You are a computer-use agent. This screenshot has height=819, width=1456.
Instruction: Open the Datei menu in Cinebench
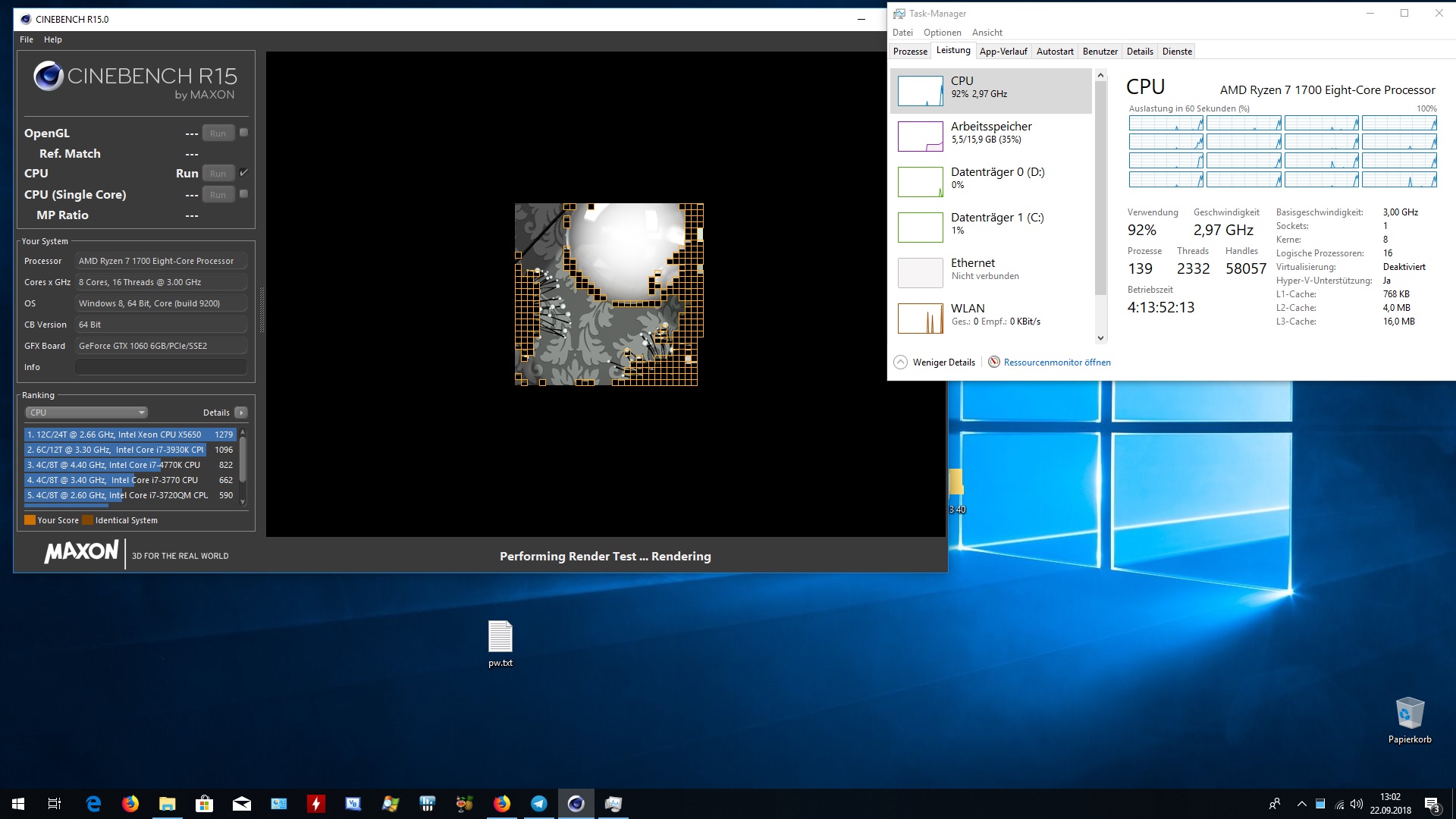(x=26, y=39)
